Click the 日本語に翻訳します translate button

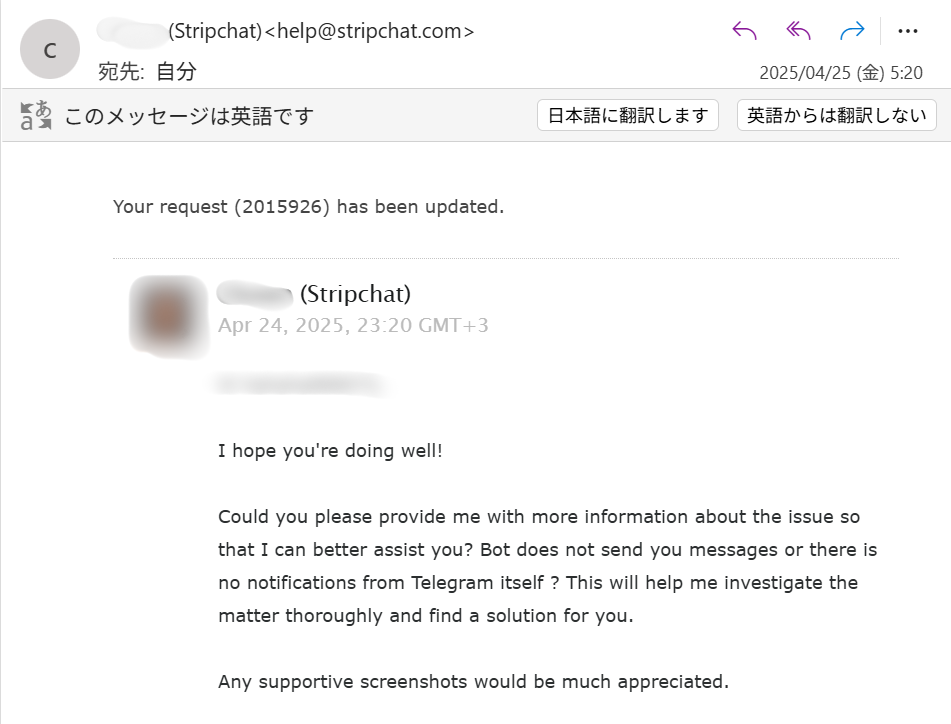click(627, 114)
